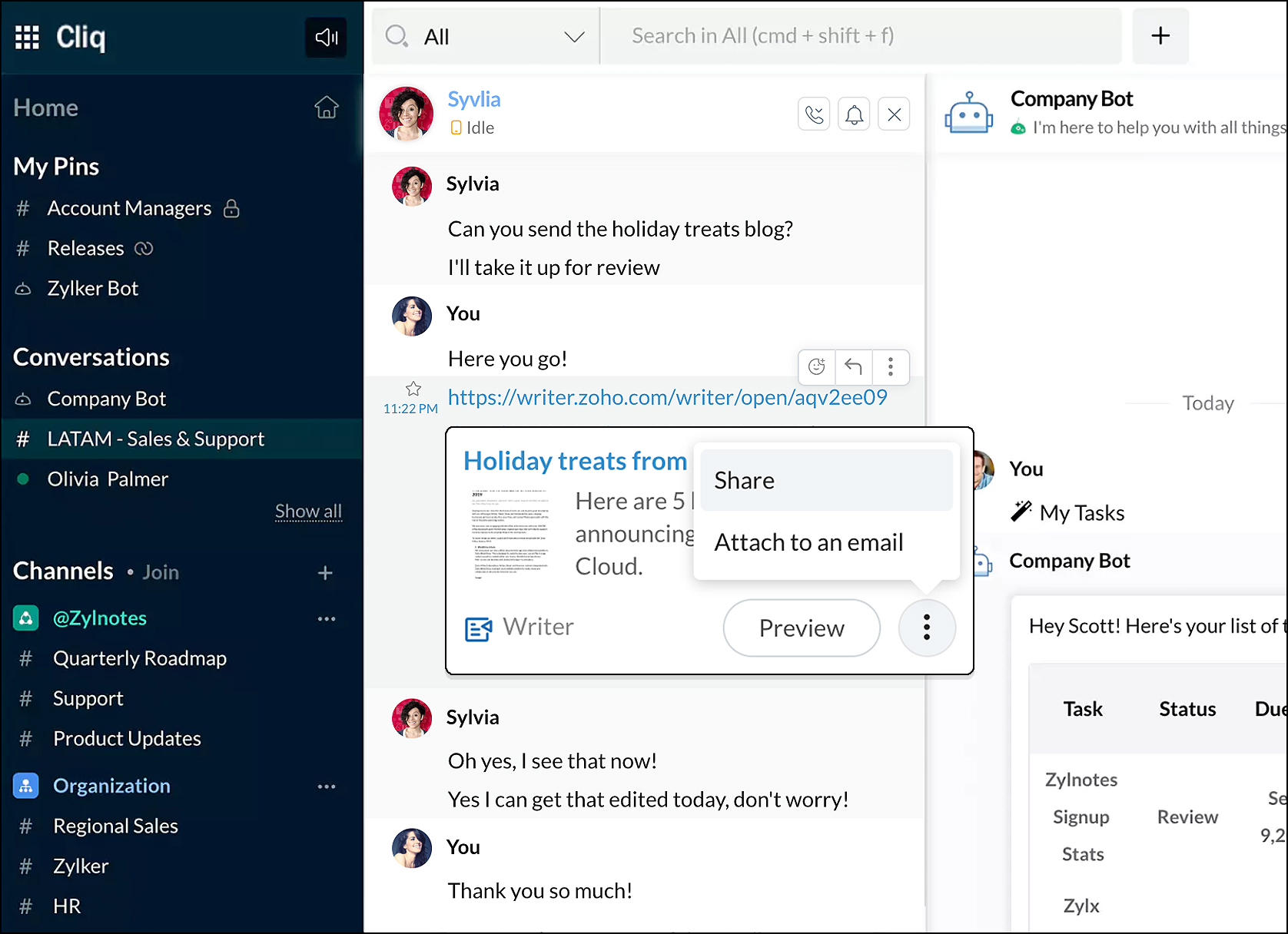Star the message sent at 11:22 PM
Screen dimensions: 1288x934
[x=413, y=389]
